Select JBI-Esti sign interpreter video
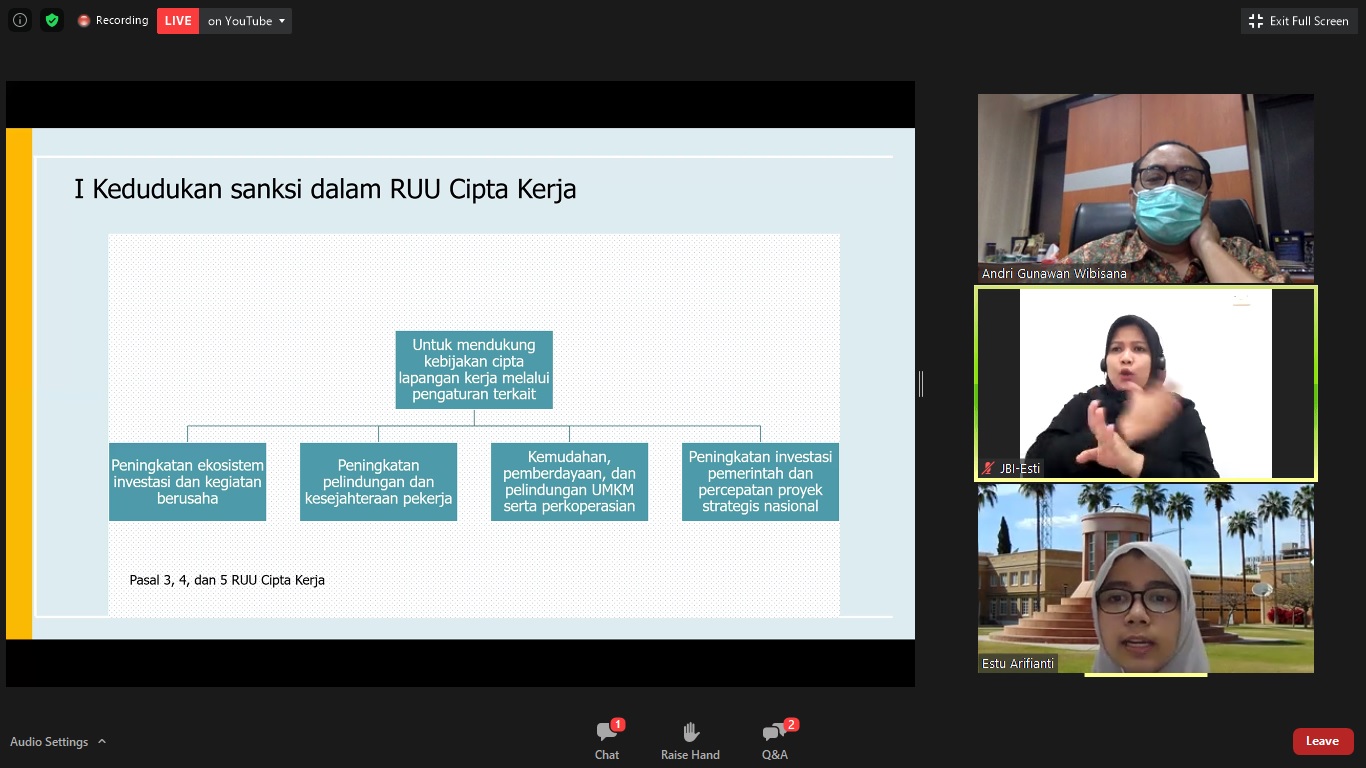The height and width of the screenshot is (768, 1366). pyautogui.click(x=1145, y=383)
